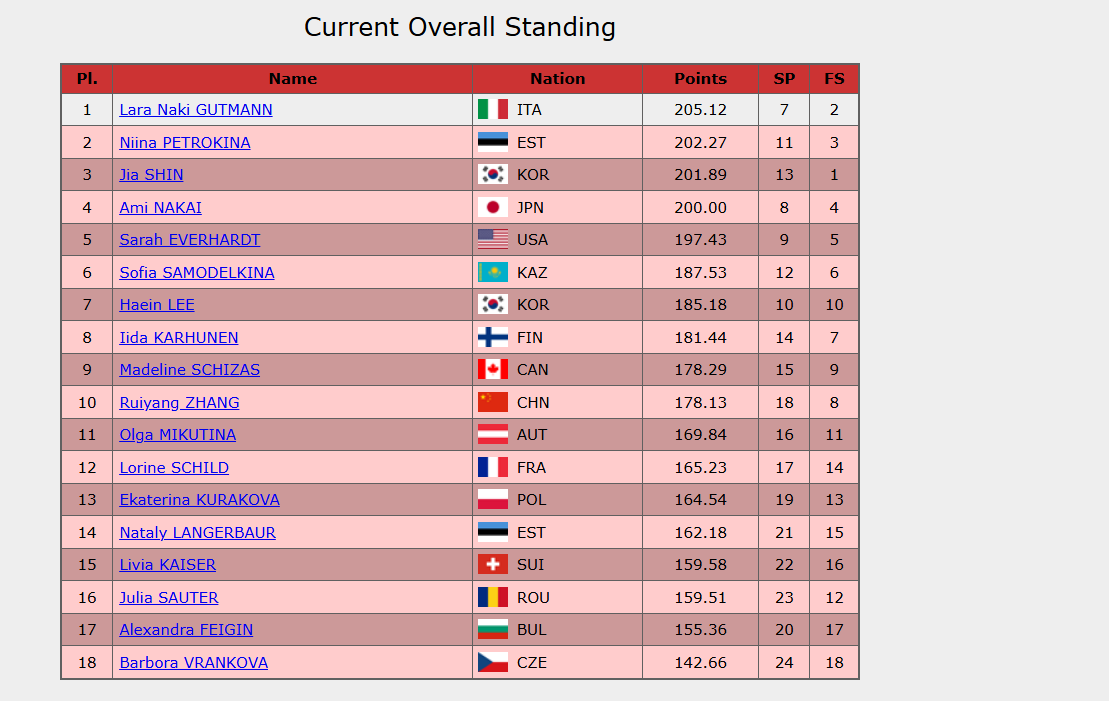Click the USA flag icon
The height and width of the screenshot is (701, 1109).
click(493, 240)
